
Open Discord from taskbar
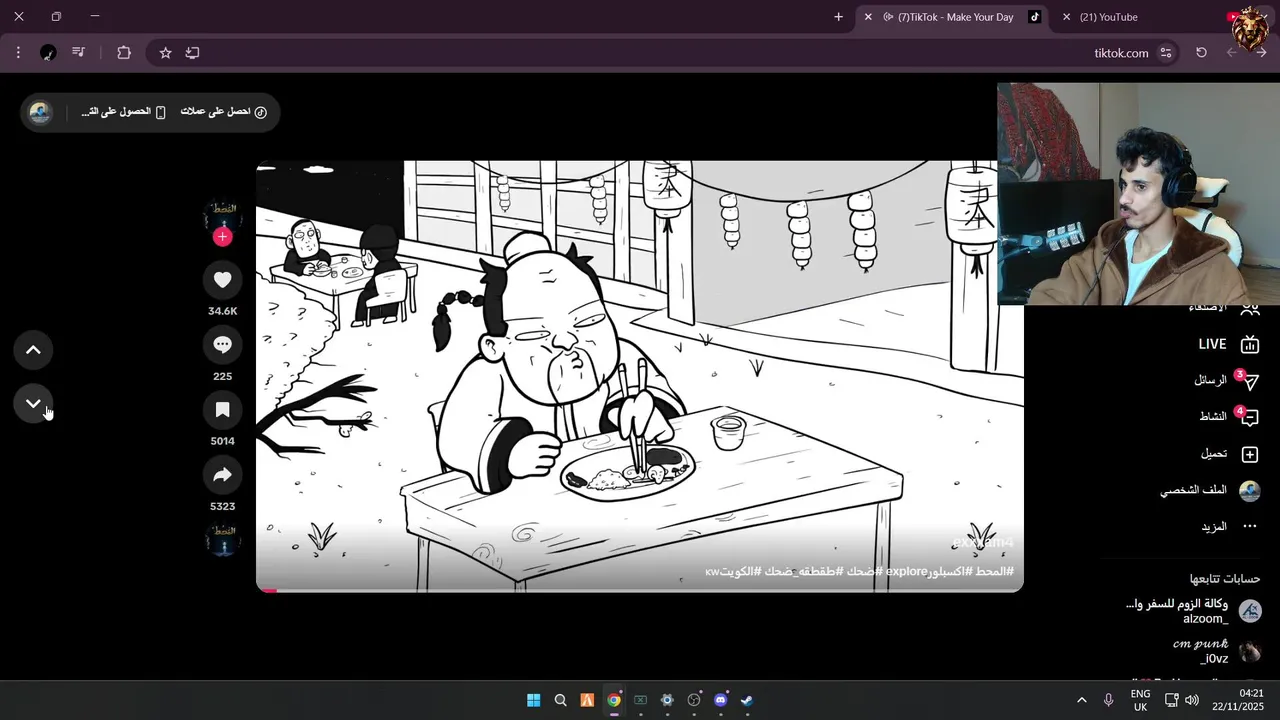point(720,700)
